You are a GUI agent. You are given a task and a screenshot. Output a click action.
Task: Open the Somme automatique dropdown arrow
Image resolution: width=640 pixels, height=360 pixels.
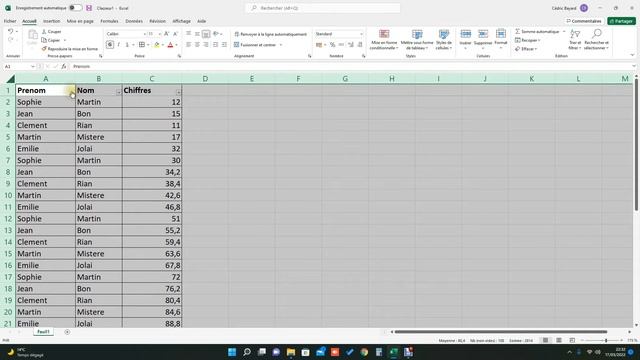point(564,31)
